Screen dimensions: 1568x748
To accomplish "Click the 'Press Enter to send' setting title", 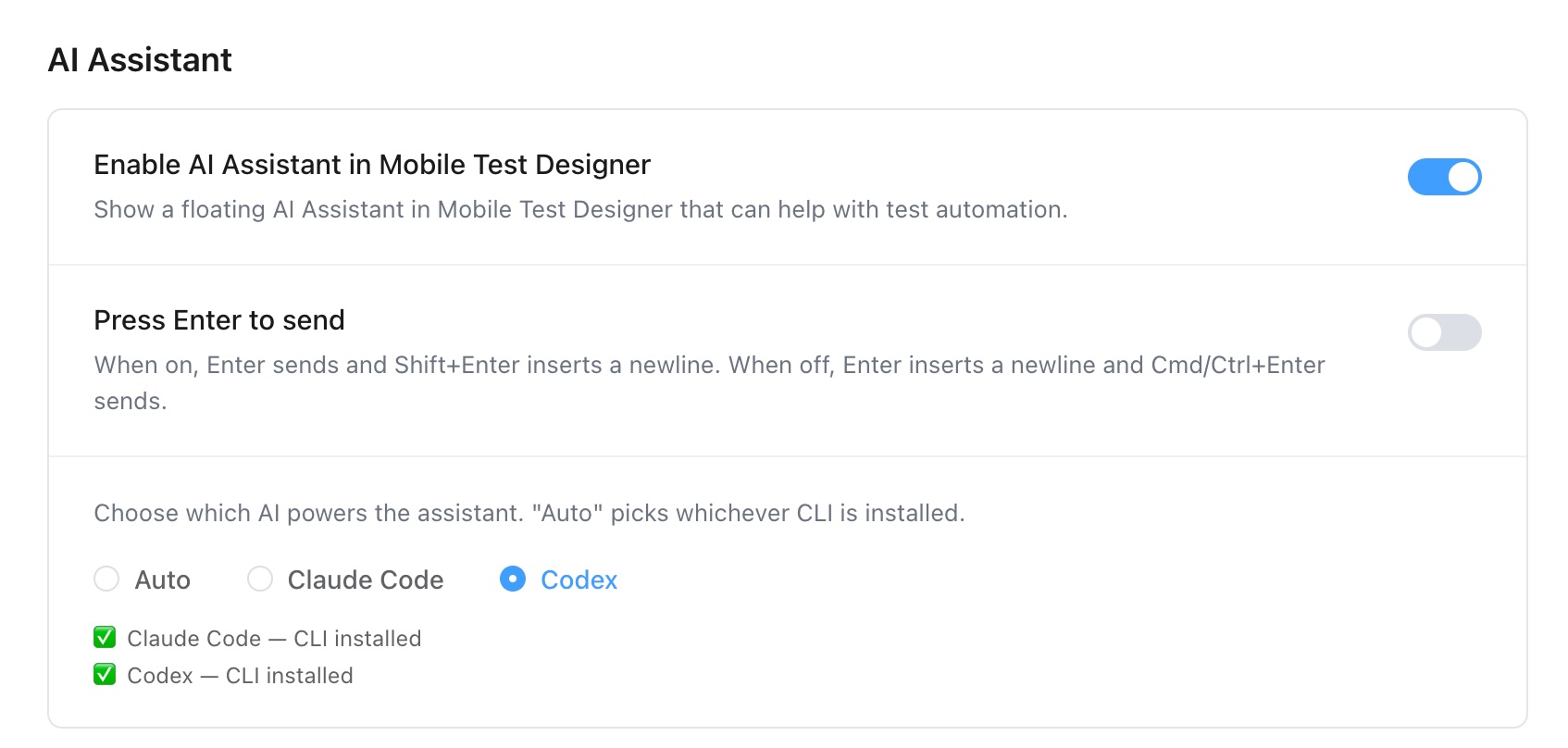I will [x=219, y=320].
